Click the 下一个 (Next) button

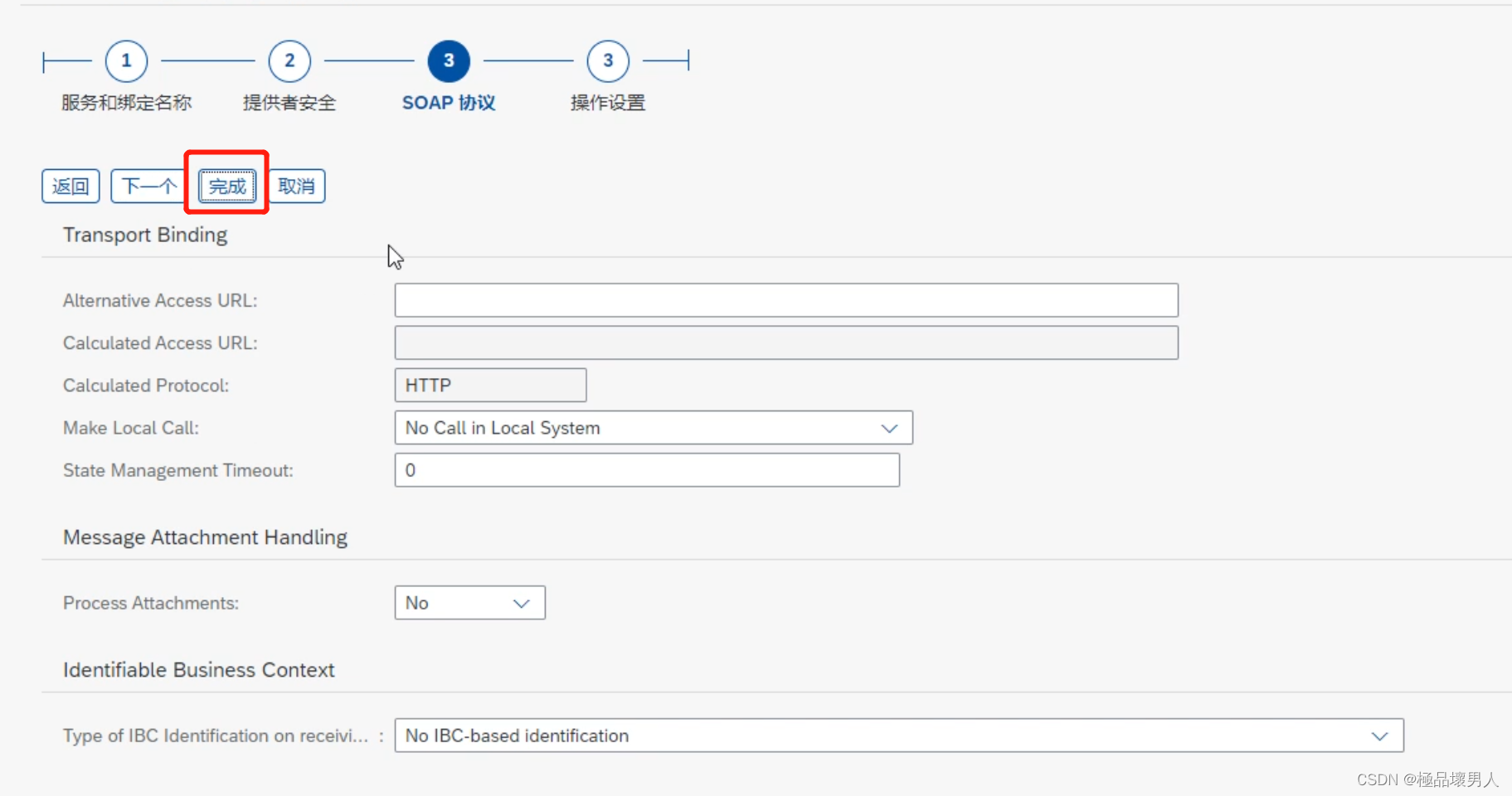(147, 187)
